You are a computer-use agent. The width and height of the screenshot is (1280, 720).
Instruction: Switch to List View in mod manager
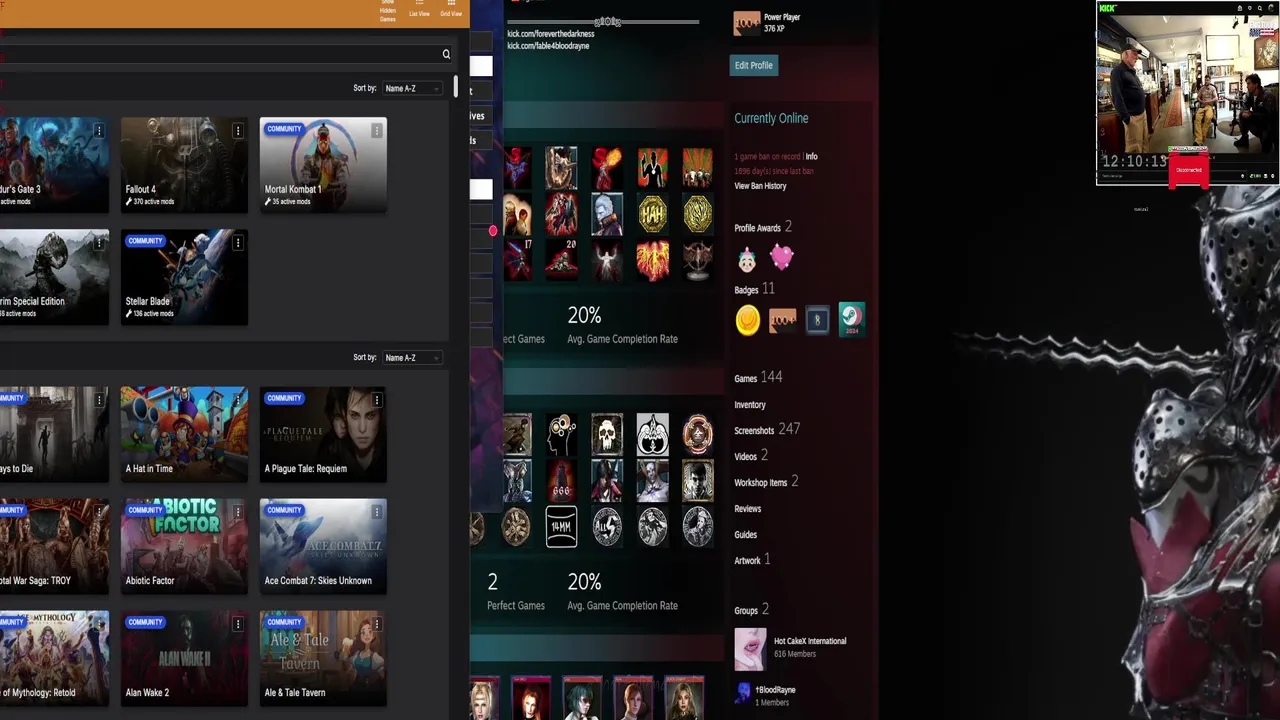pos(419,10)
